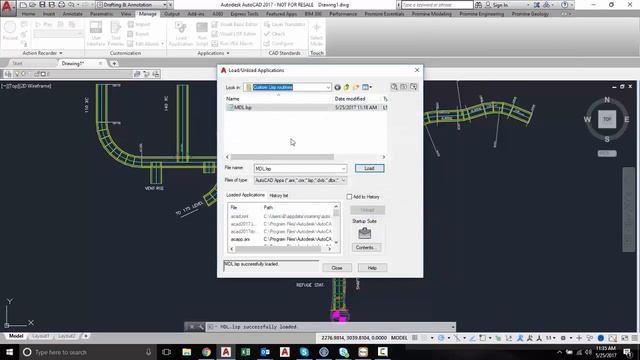Open the Files of type dropdown
Image resolution: width=640 pixels, height=360 pixels.
(x=343, y=180)
